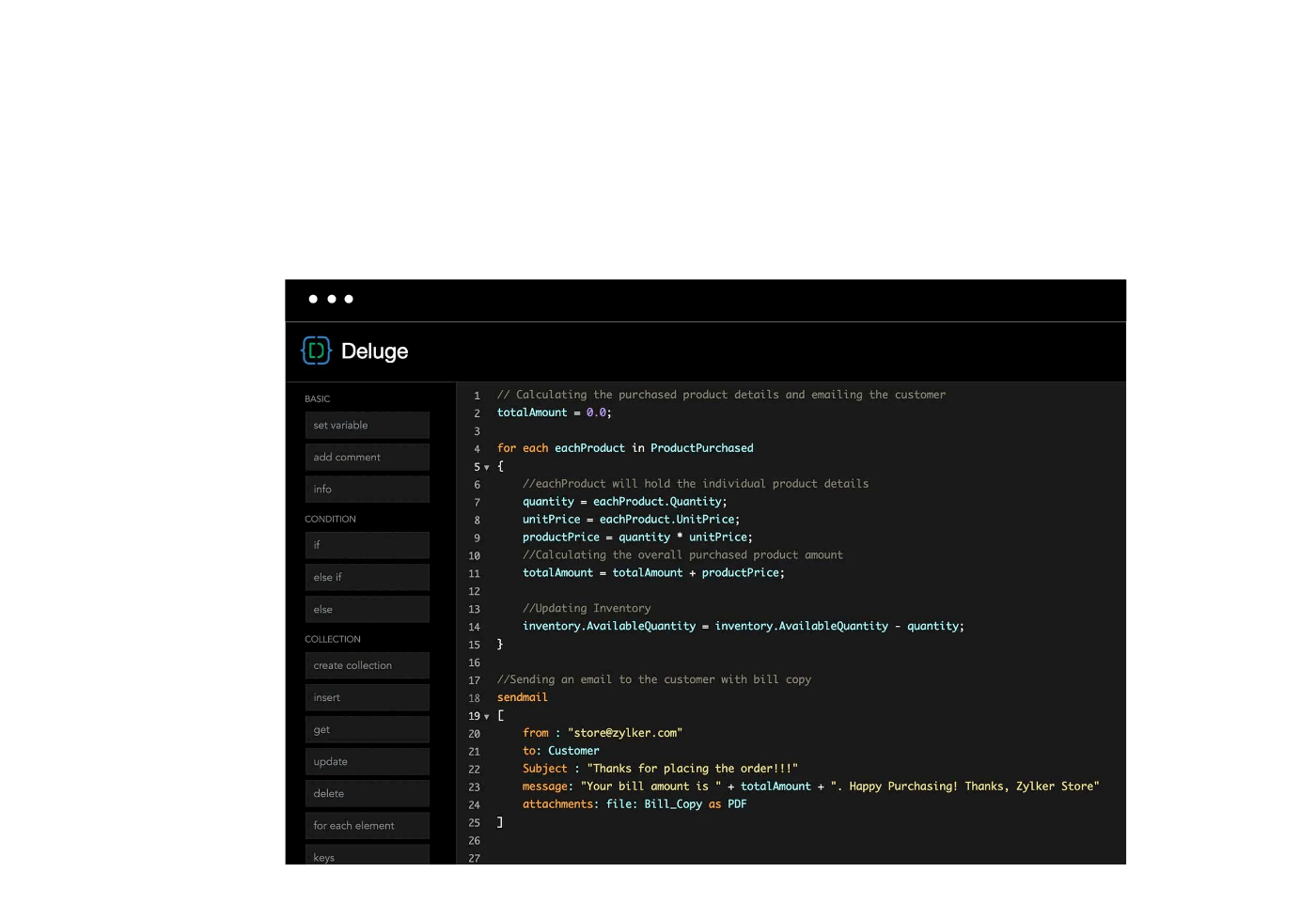Click the first-line comment about calculating product details

click(722, 395)
